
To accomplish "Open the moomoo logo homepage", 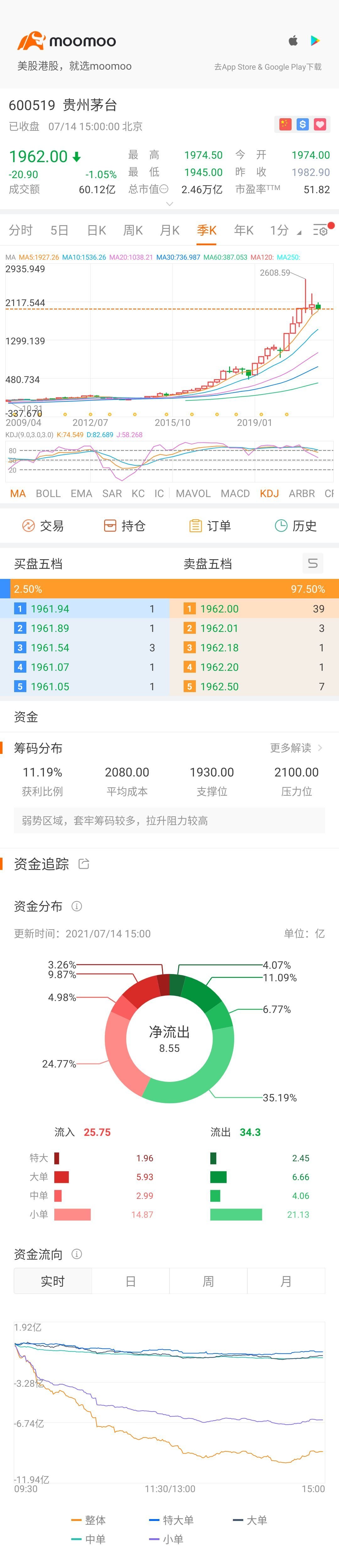I will 67,41.
